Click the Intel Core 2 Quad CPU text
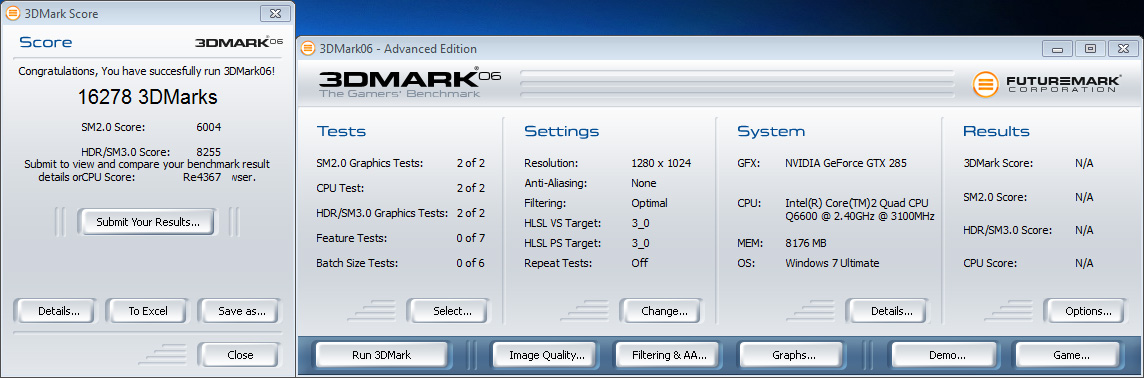The height and width of the screenshot is (378, 1144). [859, 209]
